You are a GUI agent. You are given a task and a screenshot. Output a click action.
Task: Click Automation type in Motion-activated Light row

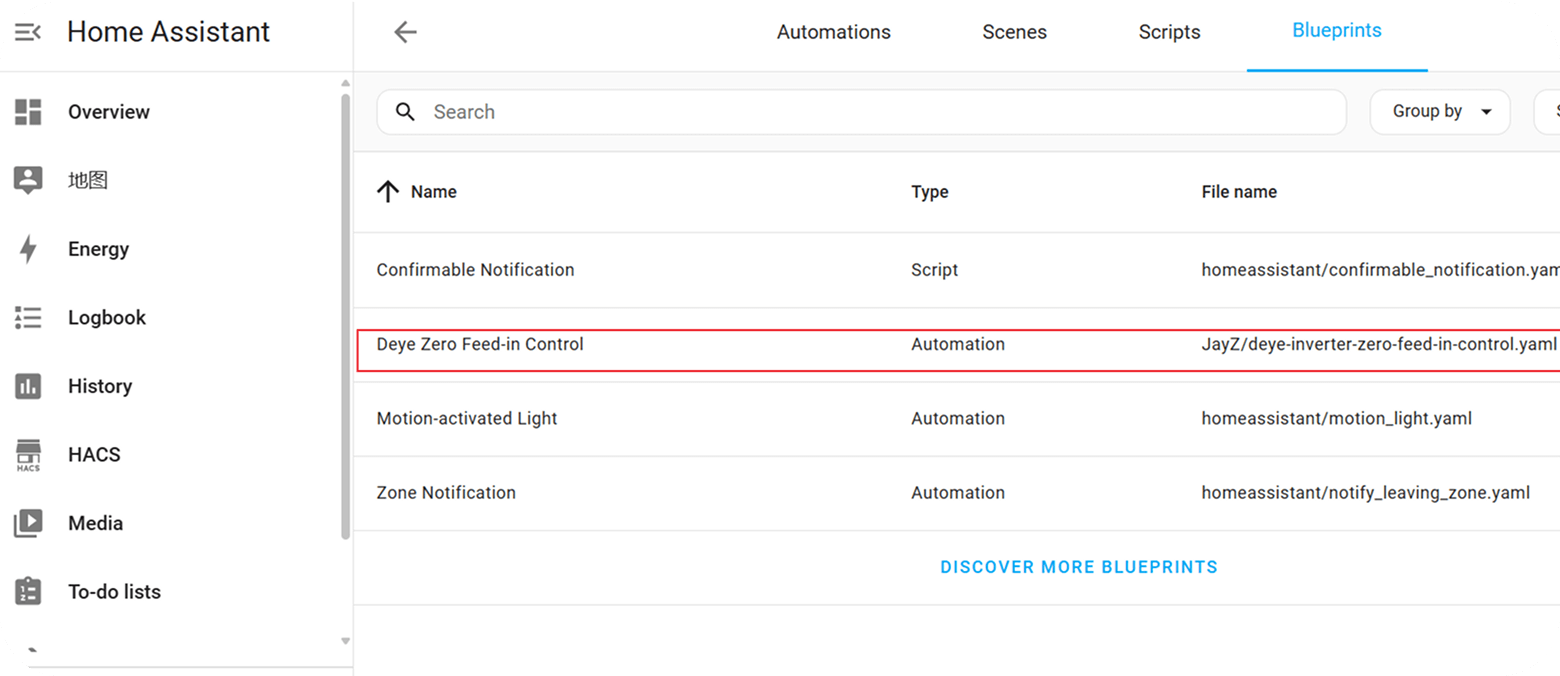pos(958,418)
